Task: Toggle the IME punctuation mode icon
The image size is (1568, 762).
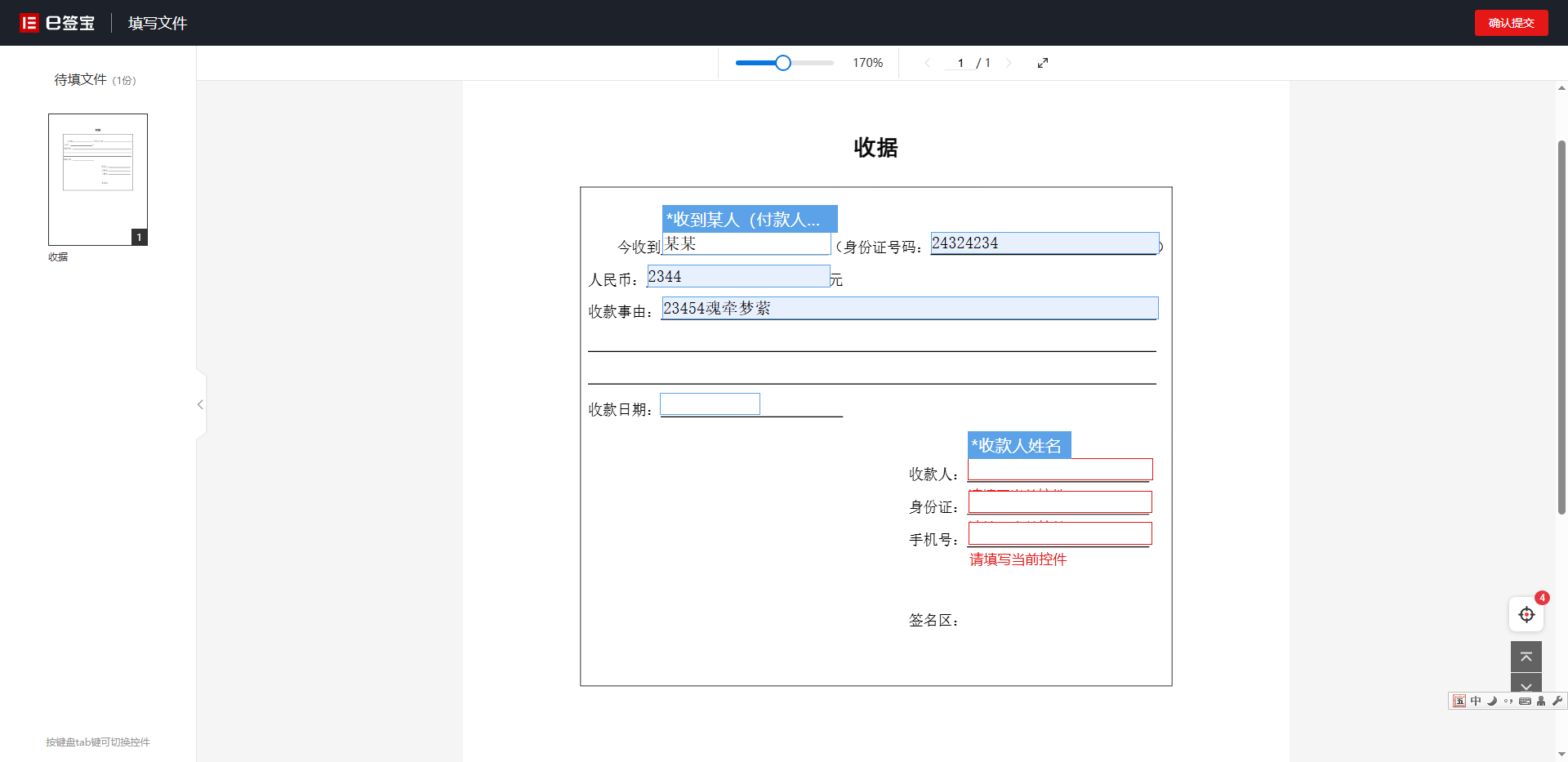Action: (x=1508, y=701)
